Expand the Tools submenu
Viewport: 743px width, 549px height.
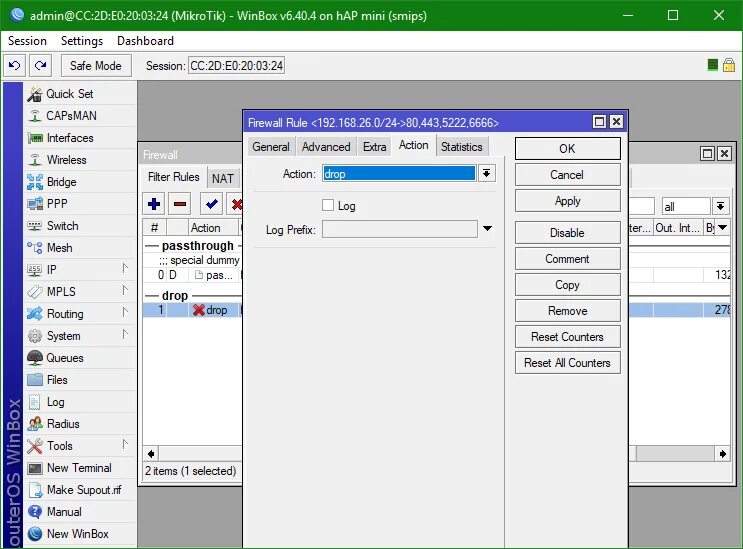coord(125,445)
